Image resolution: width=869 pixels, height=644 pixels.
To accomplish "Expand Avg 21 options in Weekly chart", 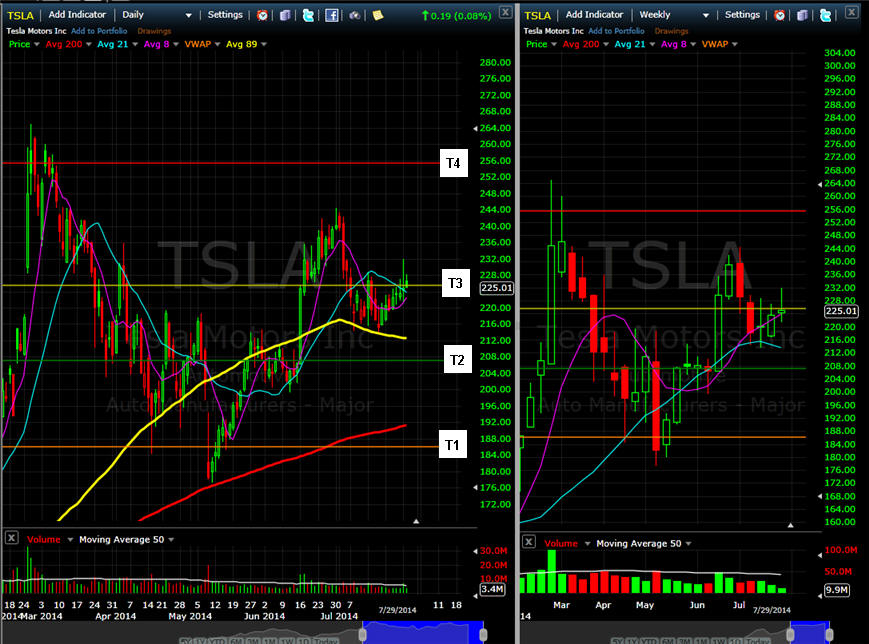I will 652,44.
